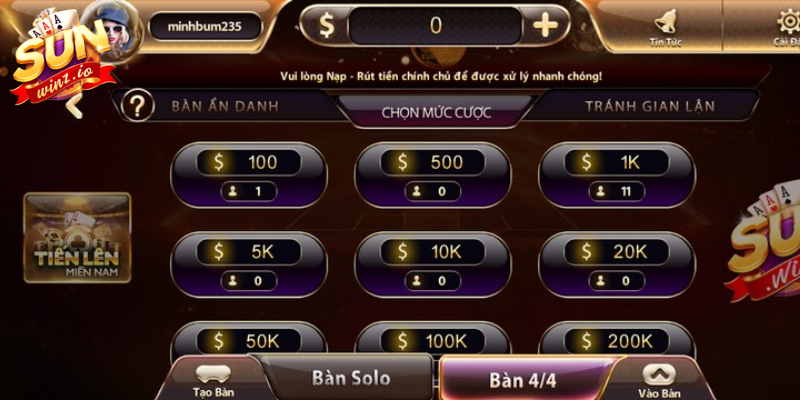Click the dollar balance display
The height and width of the screenshot is (400, 800).
[x=435, y=26]
